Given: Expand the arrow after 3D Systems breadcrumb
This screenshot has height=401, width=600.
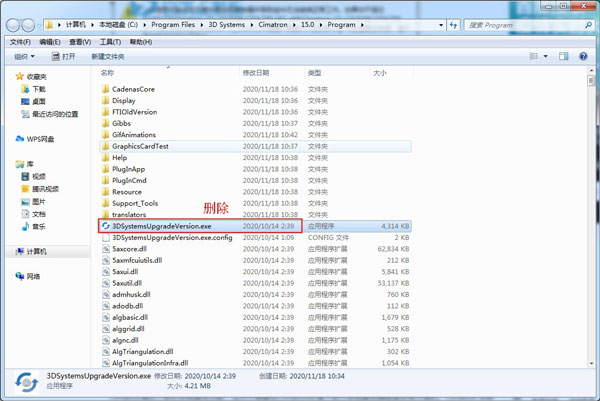Looking at the screenshot, I should 252,25.
